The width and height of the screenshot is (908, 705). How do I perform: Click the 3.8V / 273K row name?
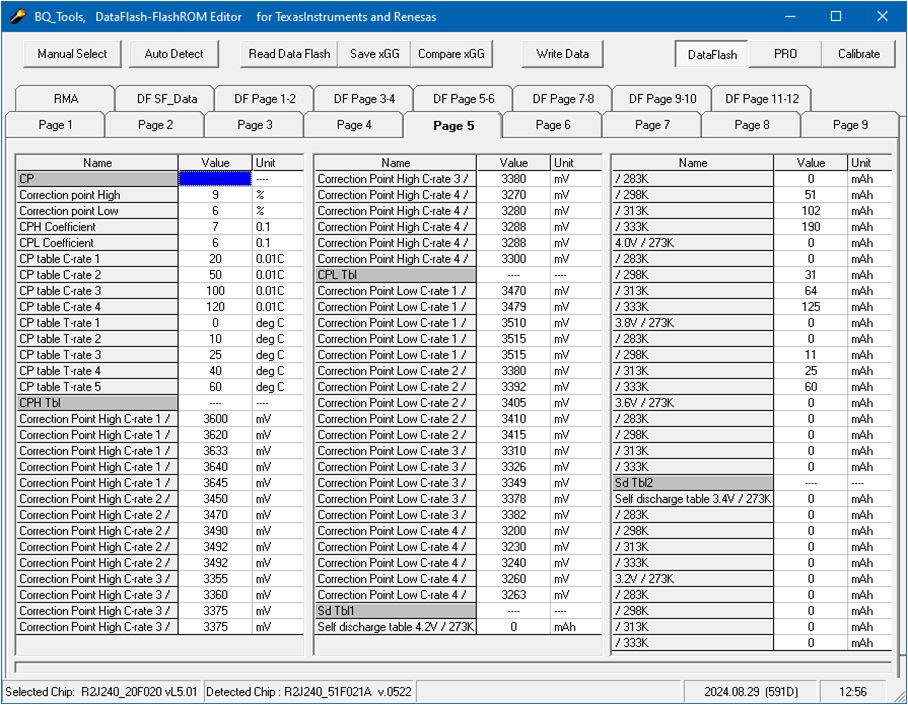[x=693, y=323]
